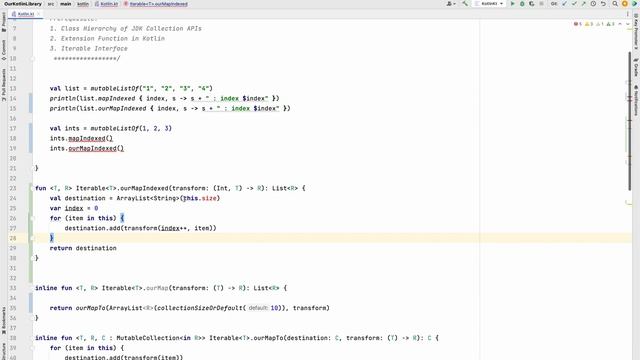Click on 'this.size' in line 24

click(200, 198)
